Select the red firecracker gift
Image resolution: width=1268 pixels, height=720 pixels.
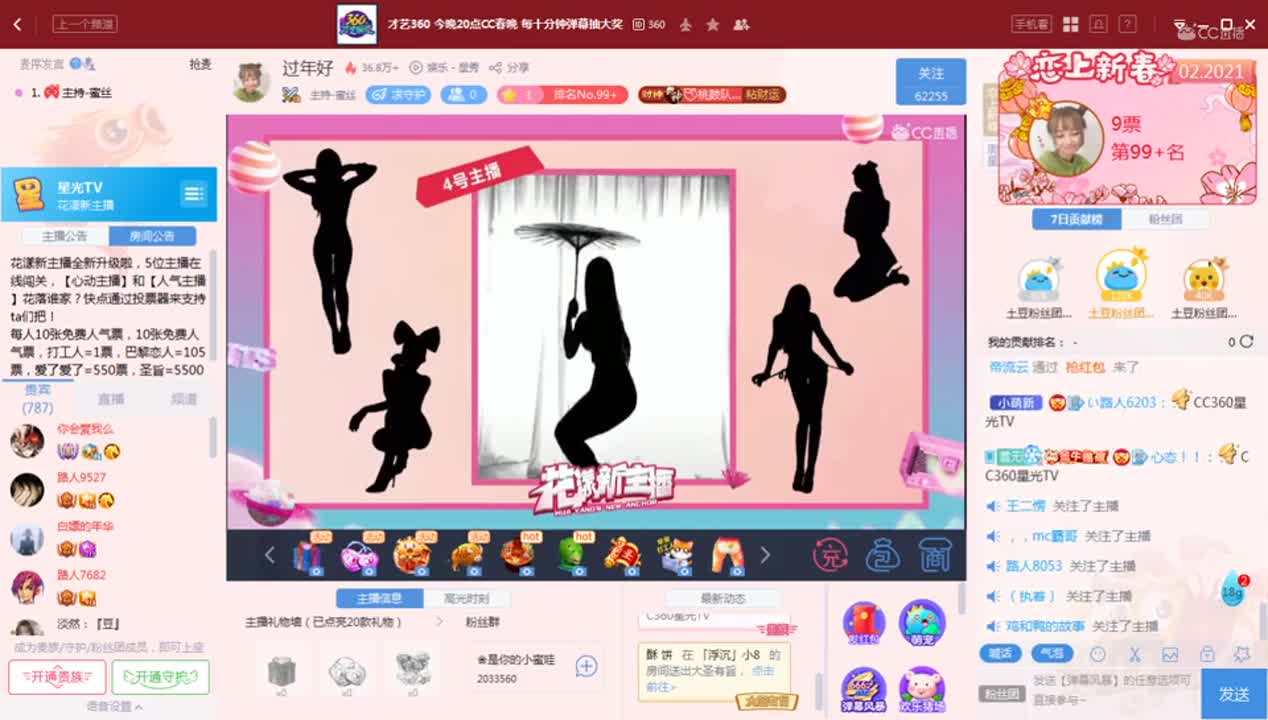pyautogui.click(x=624, y=555)
